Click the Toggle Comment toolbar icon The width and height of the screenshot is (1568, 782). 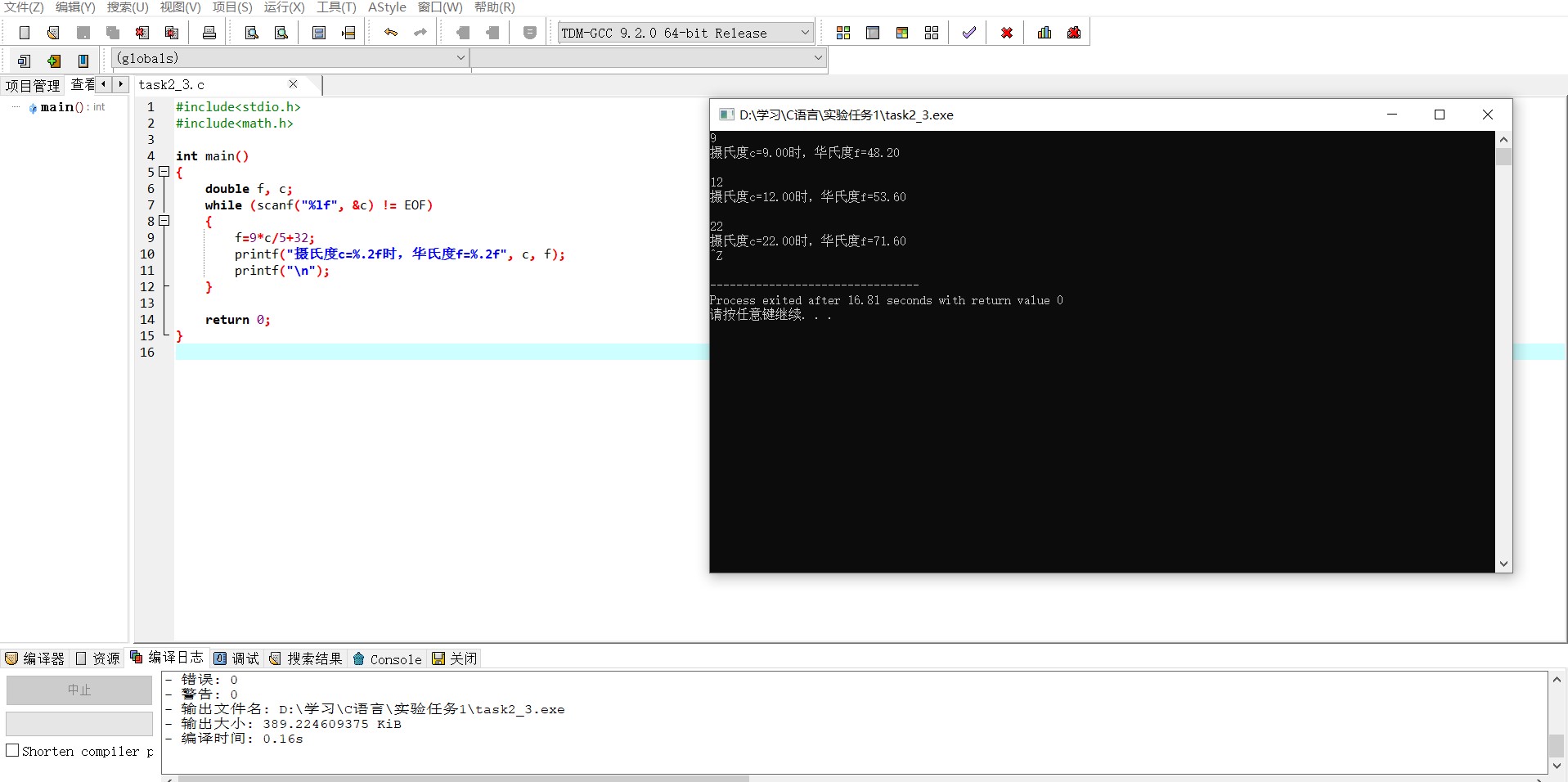pyautogui.click(x=530, y=33)
